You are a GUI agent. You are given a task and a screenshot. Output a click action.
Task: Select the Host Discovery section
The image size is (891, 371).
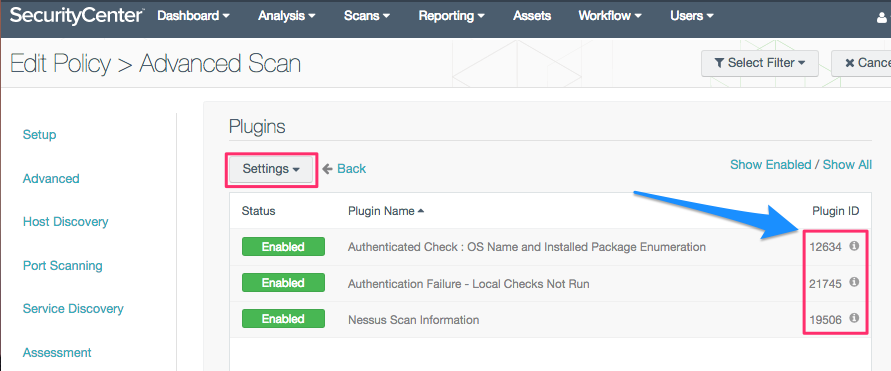click(x=65, y=222)
